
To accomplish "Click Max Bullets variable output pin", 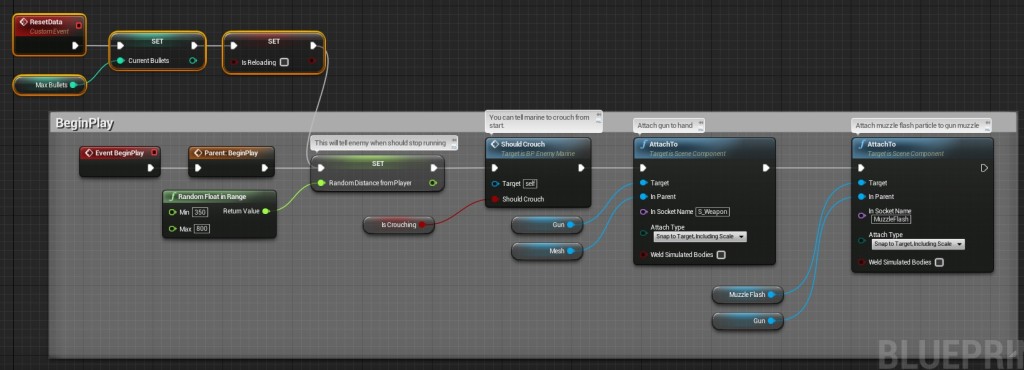I will pyautogui.click(x=73, y=85).
